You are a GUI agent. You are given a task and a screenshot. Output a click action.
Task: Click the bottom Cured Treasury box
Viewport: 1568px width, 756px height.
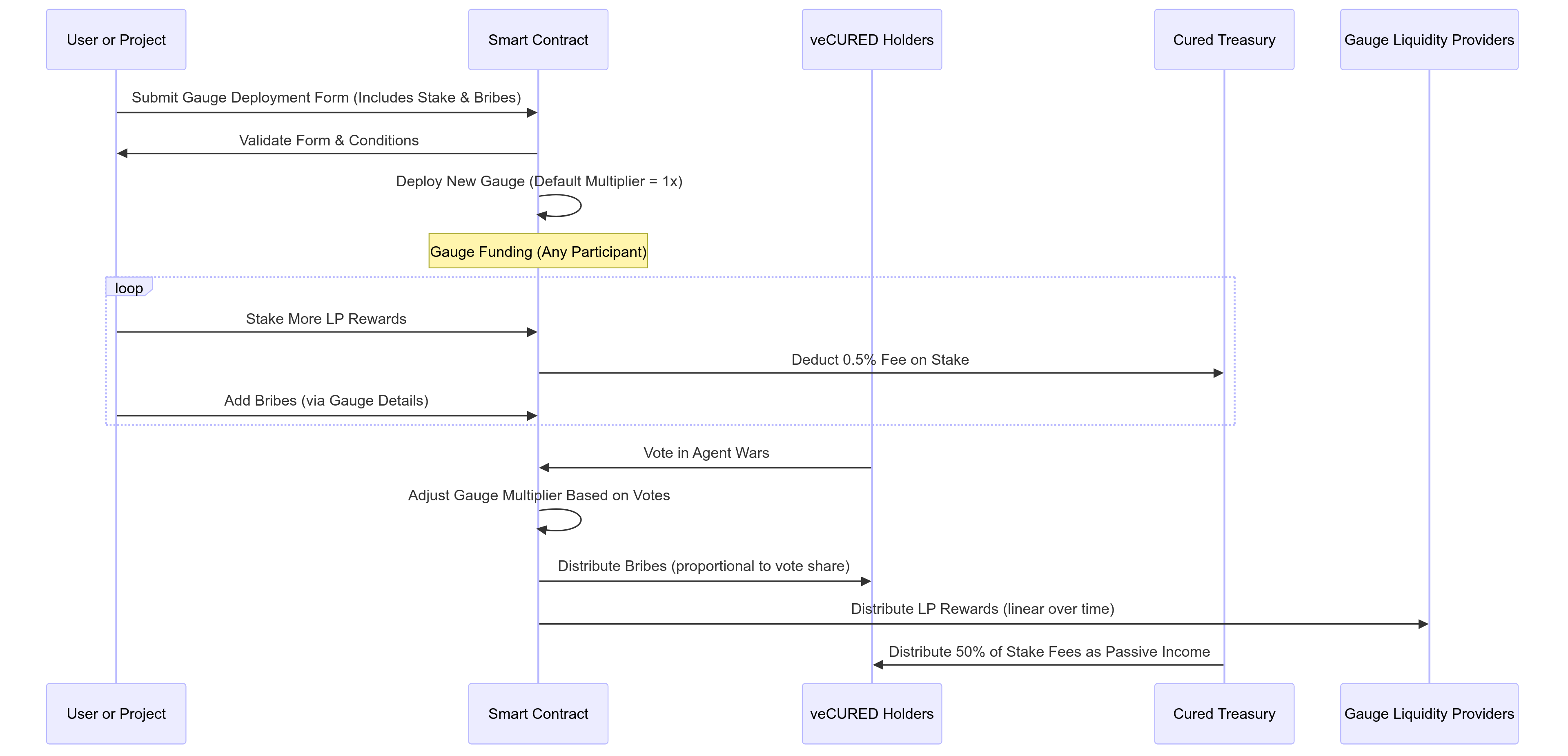point(1223,714)
